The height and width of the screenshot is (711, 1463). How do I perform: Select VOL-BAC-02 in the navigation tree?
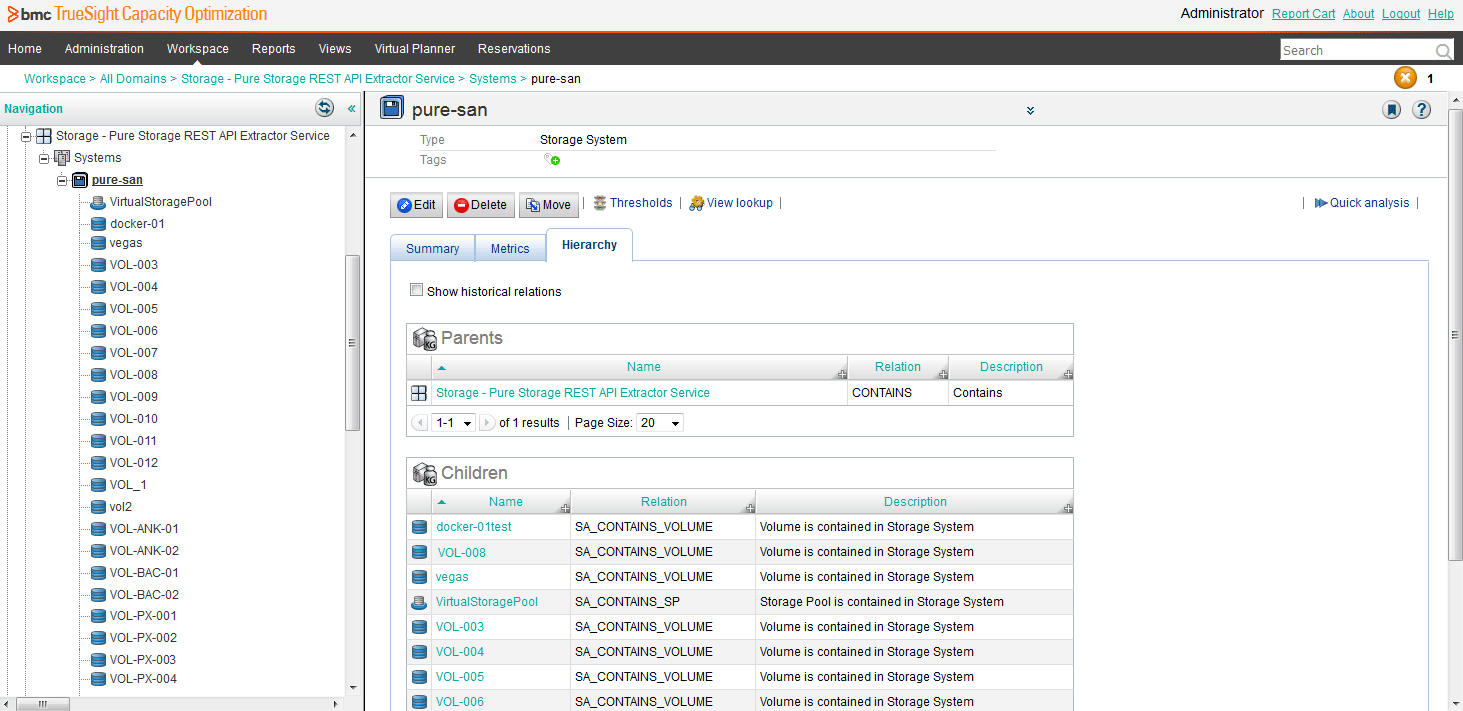[144, 595]
